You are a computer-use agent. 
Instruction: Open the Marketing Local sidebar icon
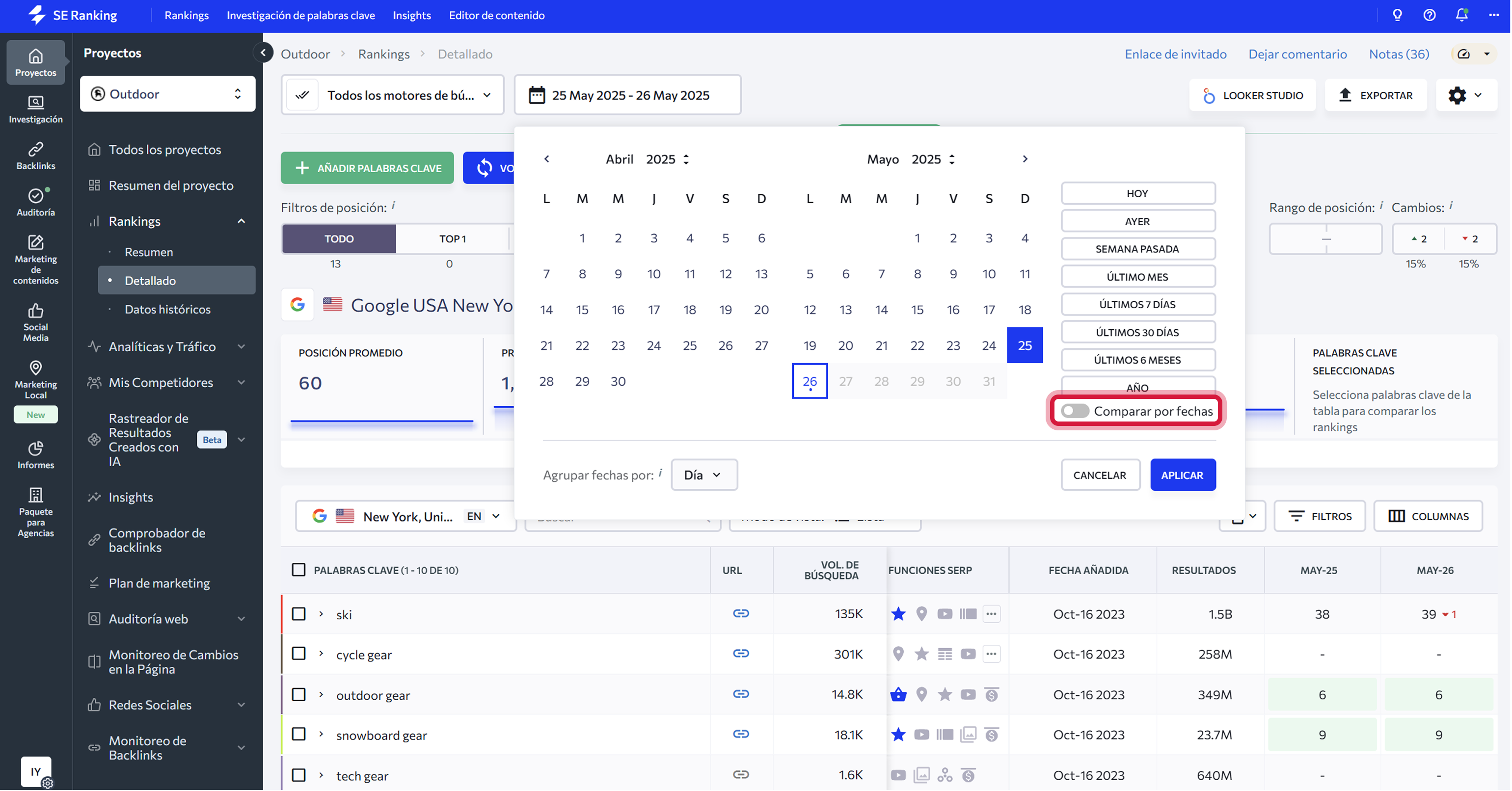pos(36,380)
